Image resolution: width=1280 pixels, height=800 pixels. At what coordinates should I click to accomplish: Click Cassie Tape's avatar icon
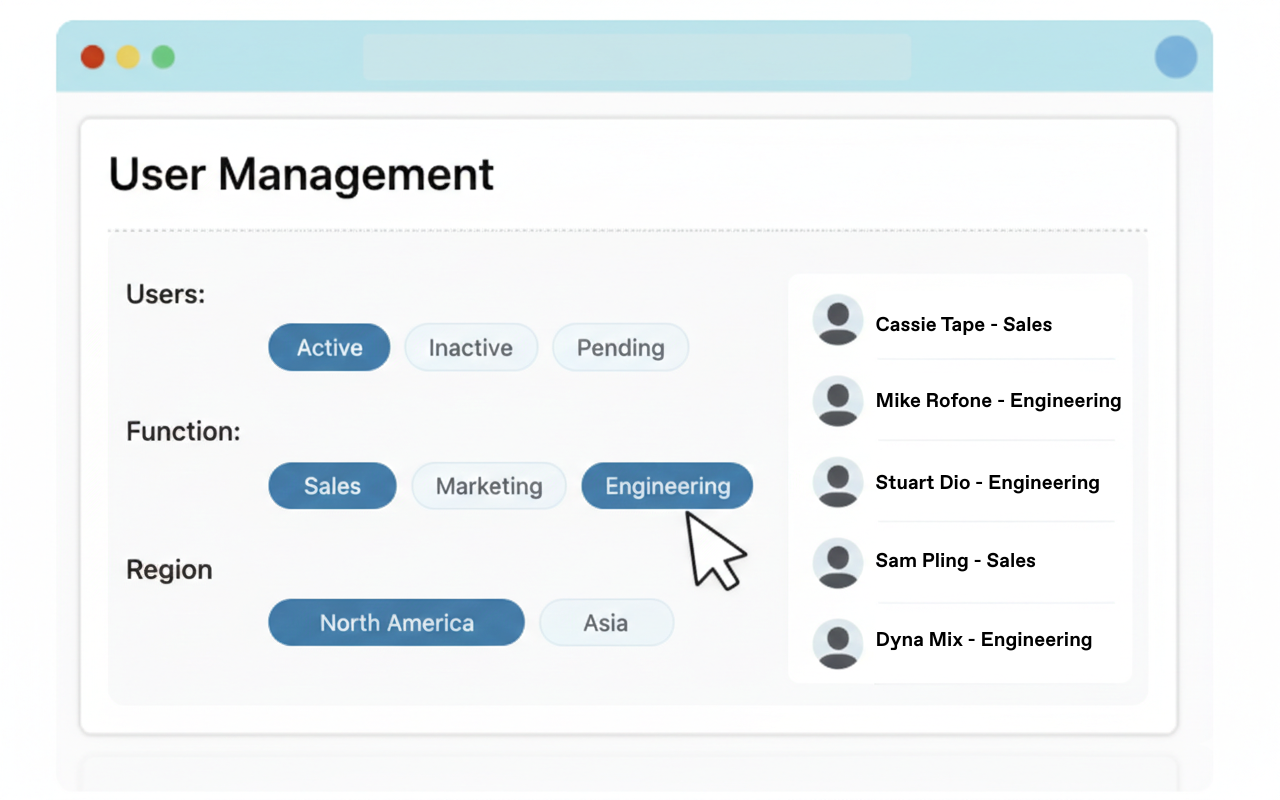click(838, 320)
